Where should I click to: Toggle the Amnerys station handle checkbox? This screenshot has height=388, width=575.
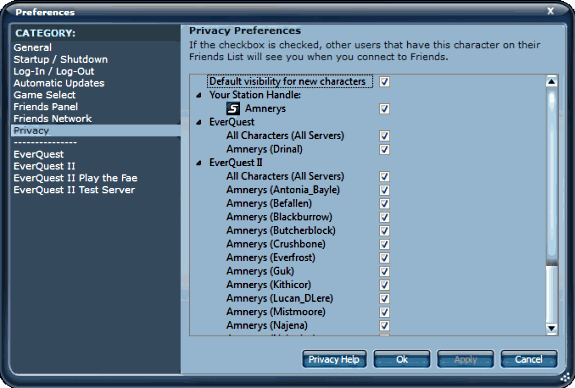pos(384,109)
